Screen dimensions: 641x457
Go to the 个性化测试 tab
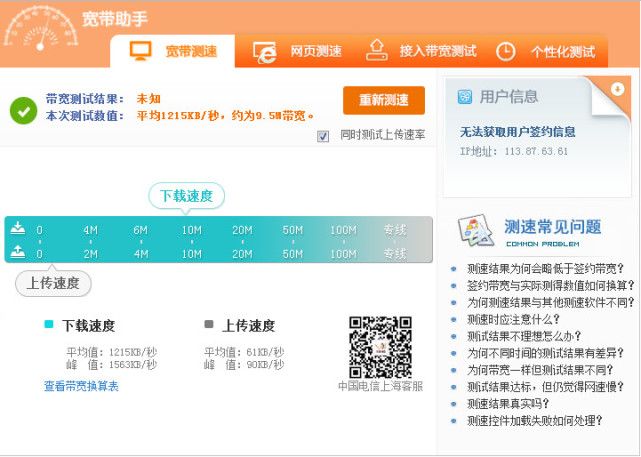coord(546,51)
